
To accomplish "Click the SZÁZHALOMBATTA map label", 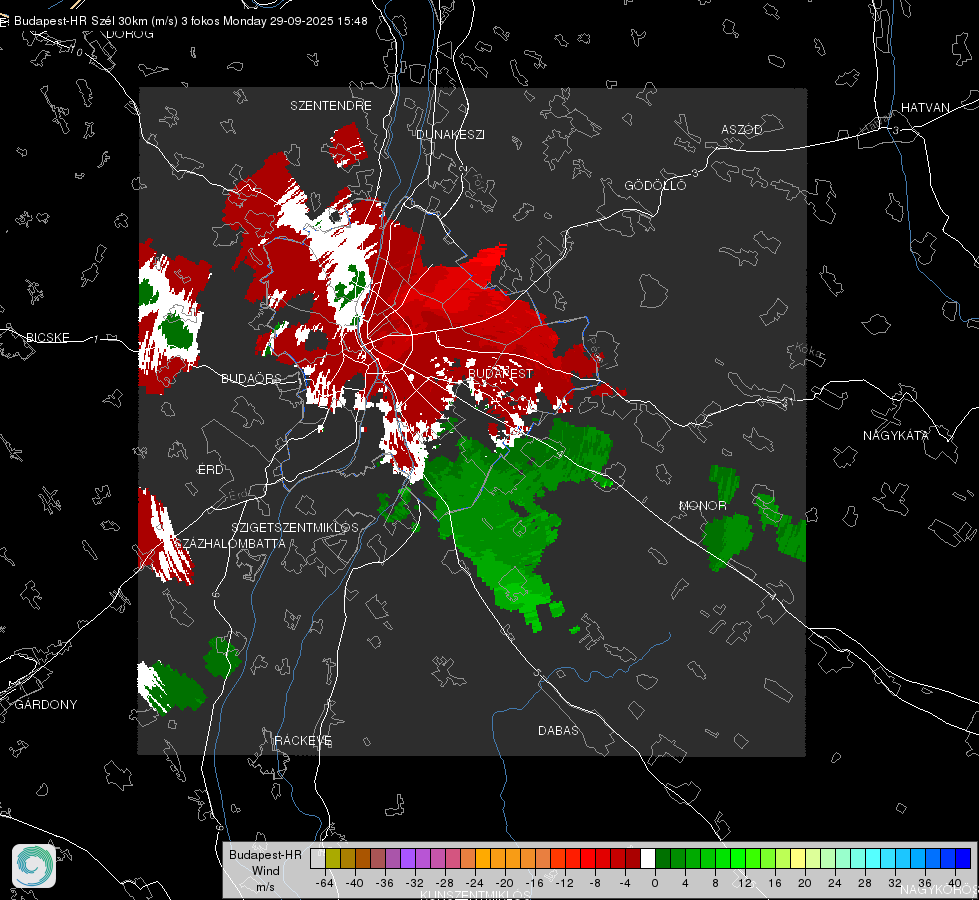I will pyautogui.click(x=229, y=543).
